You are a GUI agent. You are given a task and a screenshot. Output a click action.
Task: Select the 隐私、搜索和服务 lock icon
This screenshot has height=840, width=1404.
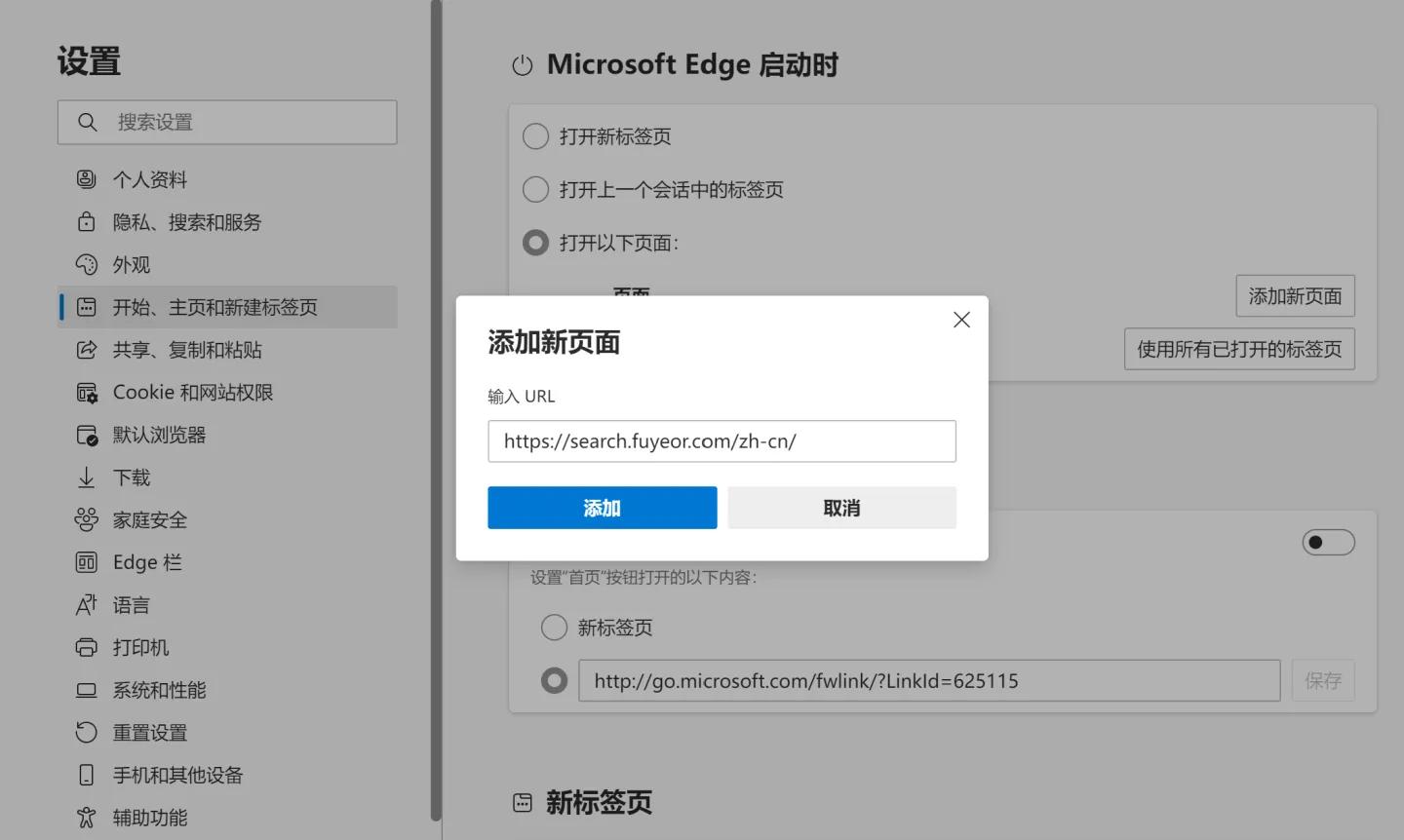coord(87,221)
